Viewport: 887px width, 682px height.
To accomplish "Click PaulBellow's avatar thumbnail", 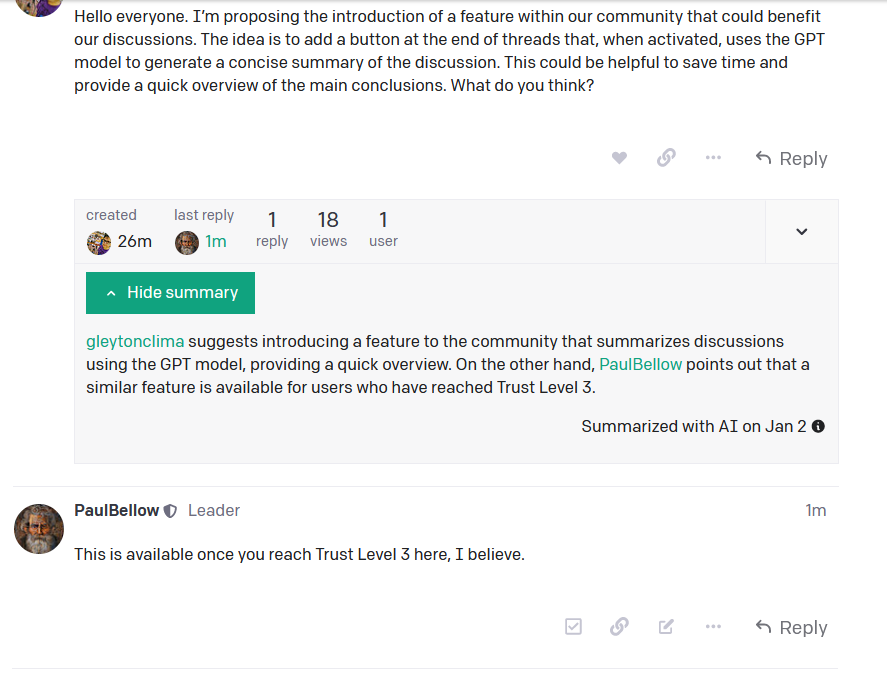I will (38, 528).
